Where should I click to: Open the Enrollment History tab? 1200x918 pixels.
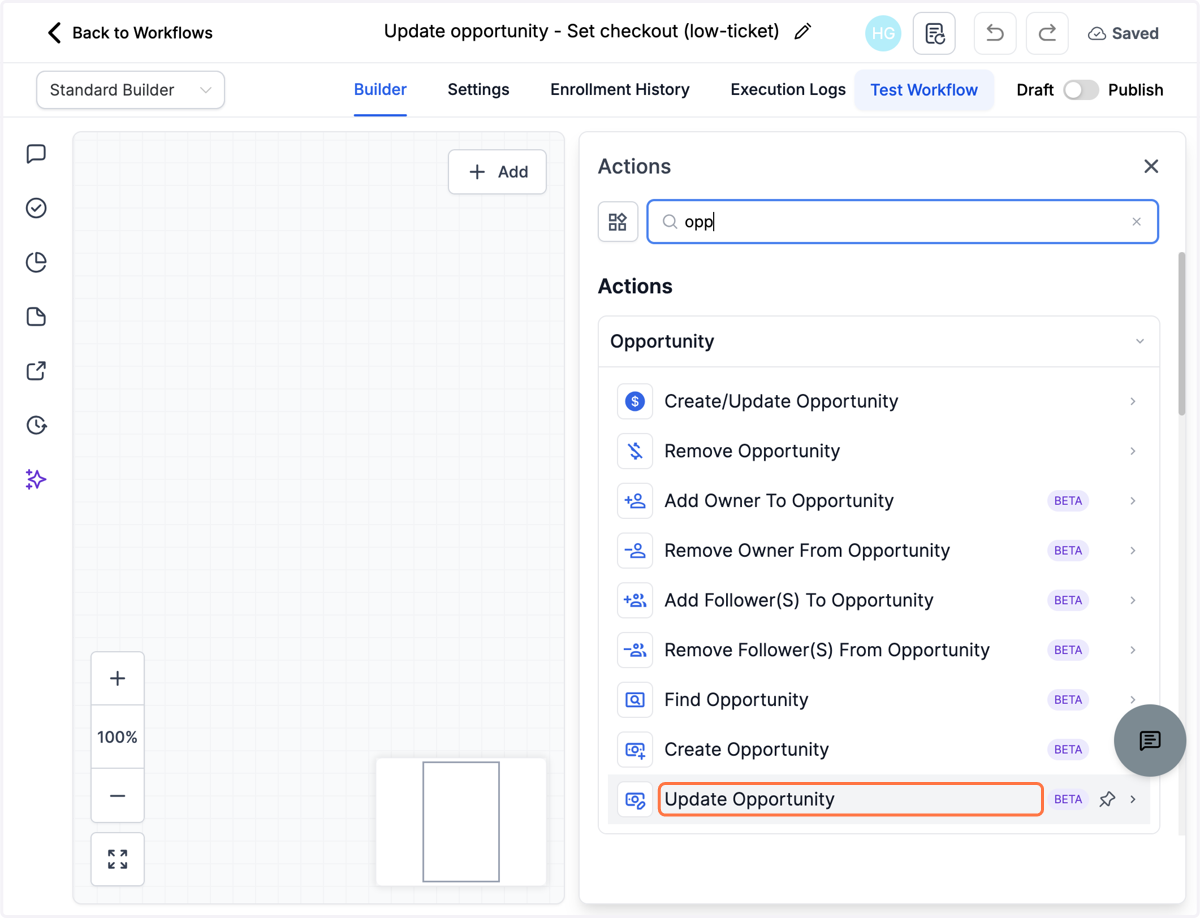(620, 90)
